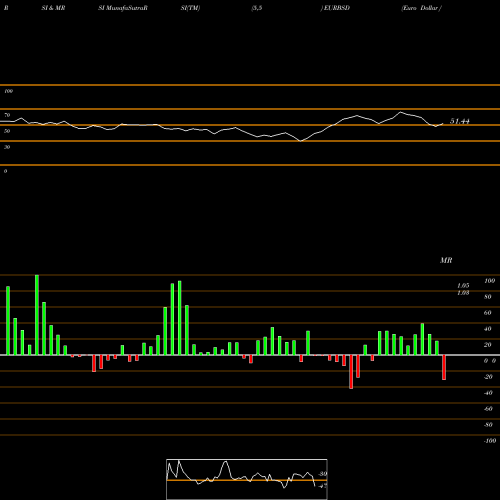This screenshot has width=500, height=500.
Task: Click MR axis label -20
Action: pos(488,377)
